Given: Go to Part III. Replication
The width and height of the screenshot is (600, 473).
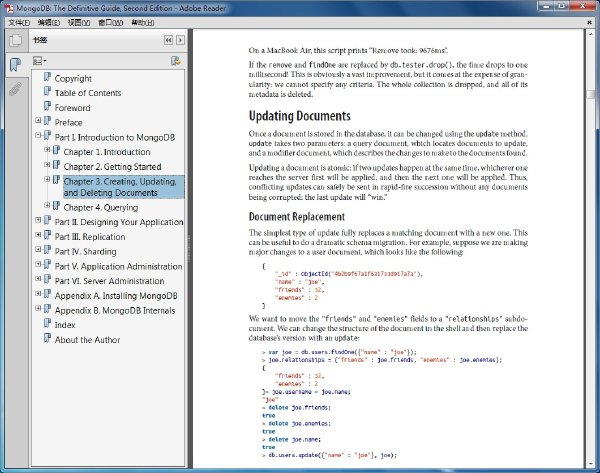Looking at the screenshot, I should 90,237.
